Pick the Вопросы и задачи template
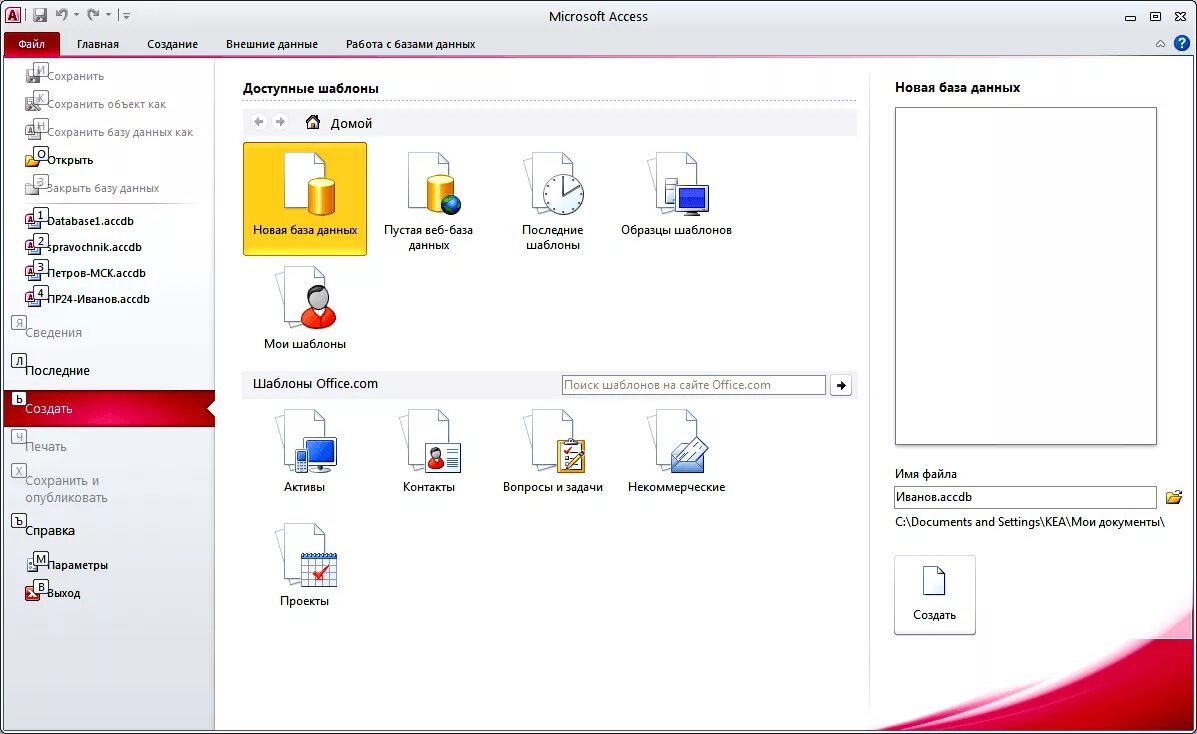Screen dimensions: 1197x734 coord(553,451)
